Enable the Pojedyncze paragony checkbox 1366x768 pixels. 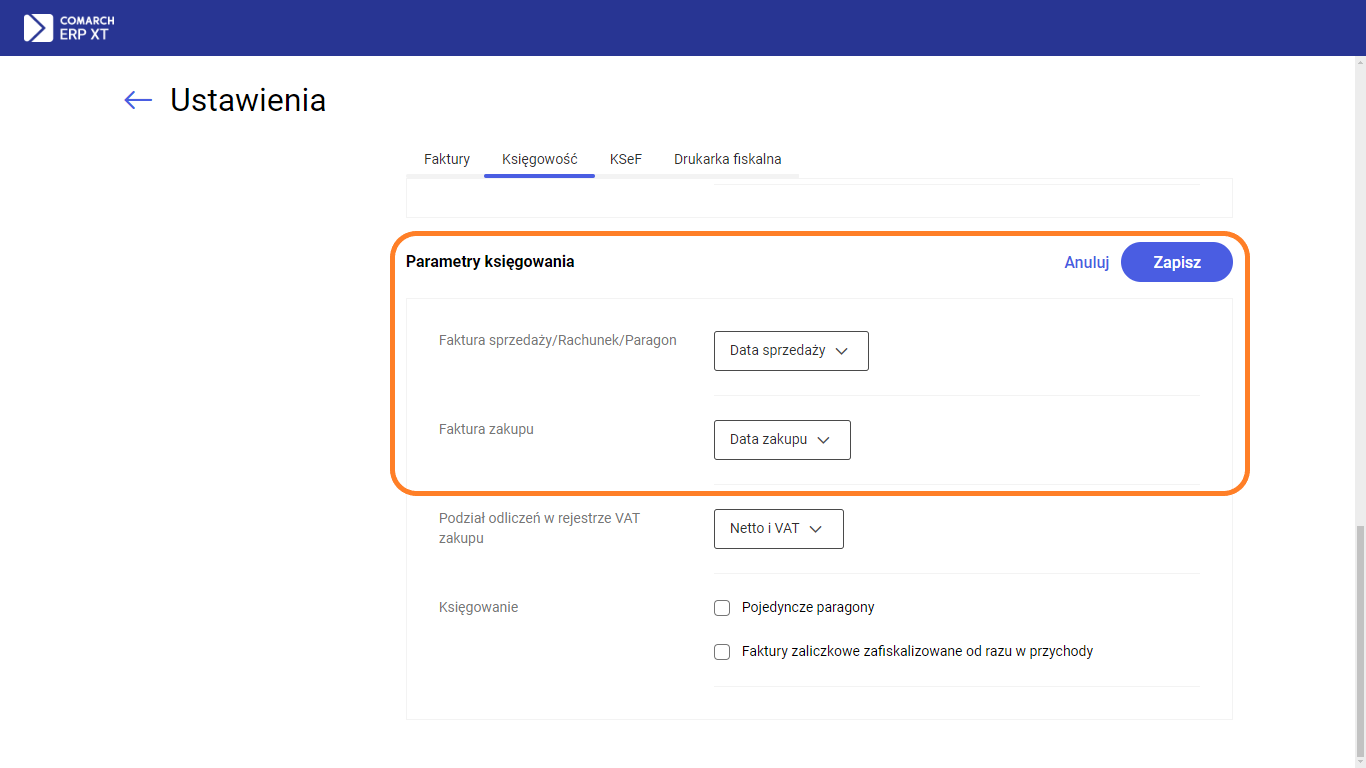point(722,608)
